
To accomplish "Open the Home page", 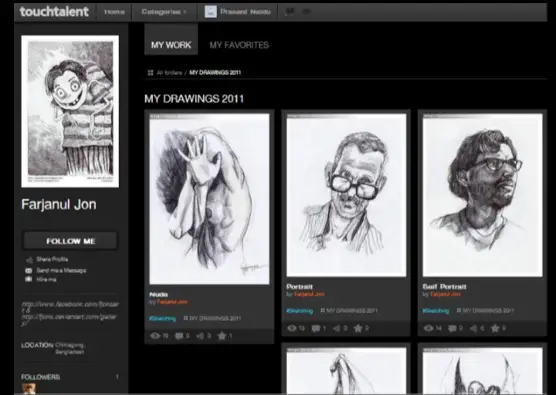I will (114, 12).
